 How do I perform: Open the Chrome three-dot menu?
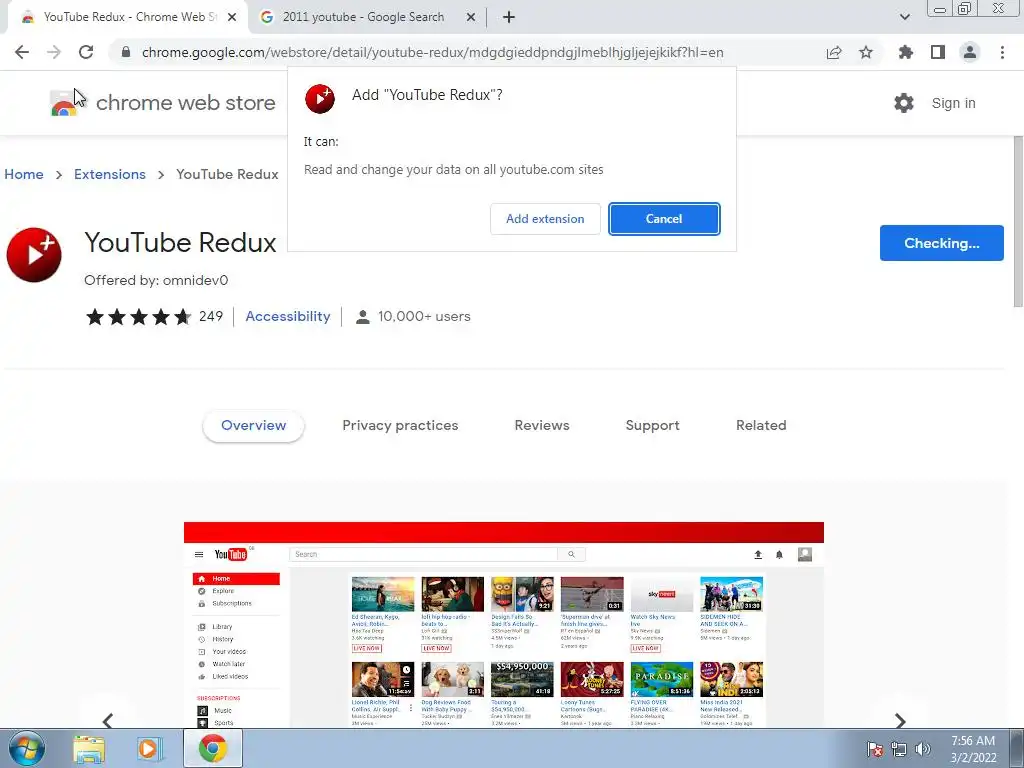[x=1002, y=52]
